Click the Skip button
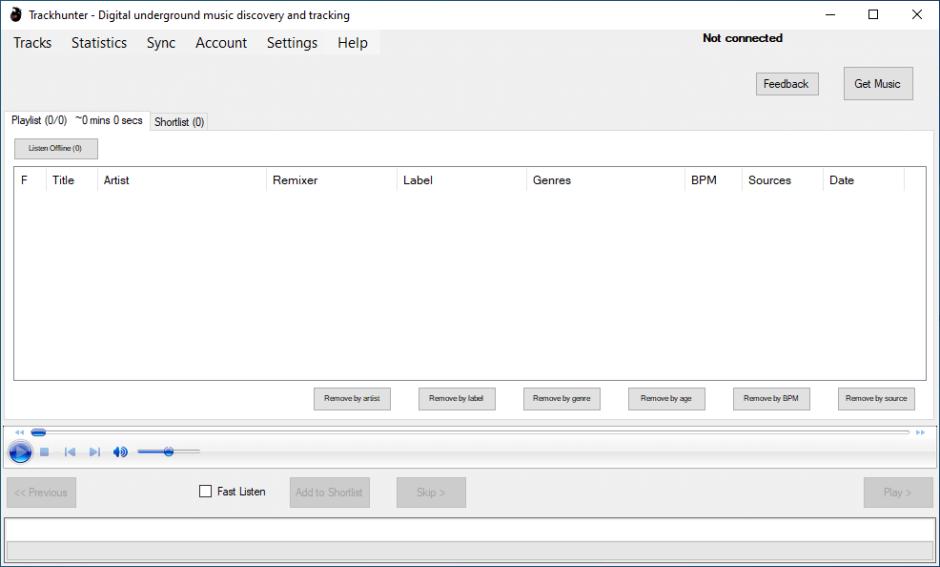The height and width of the screenshot is (567, 940). (x=431, y=493)
